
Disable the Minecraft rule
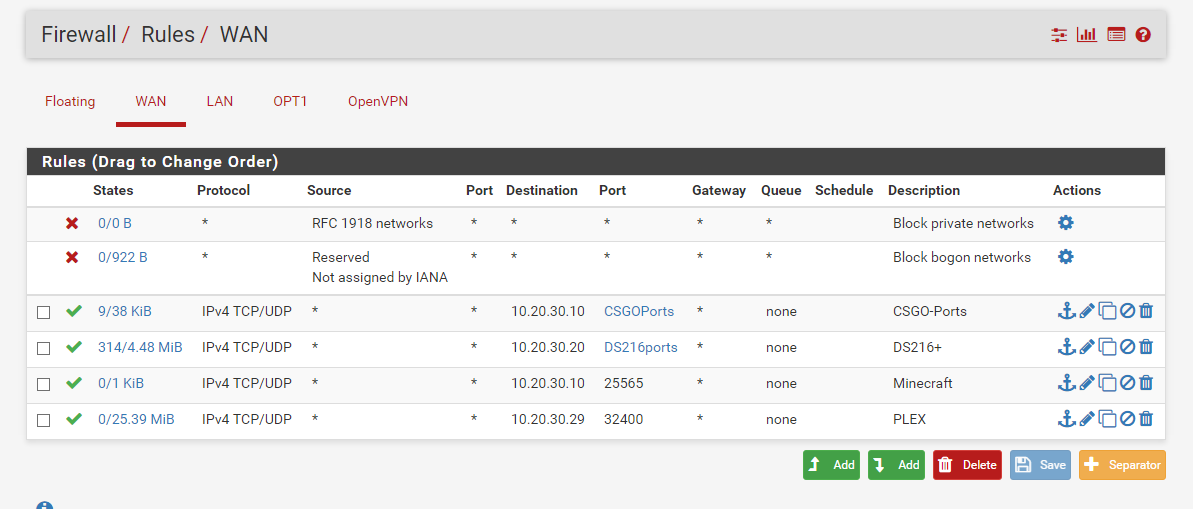[x=1128, y=383]
